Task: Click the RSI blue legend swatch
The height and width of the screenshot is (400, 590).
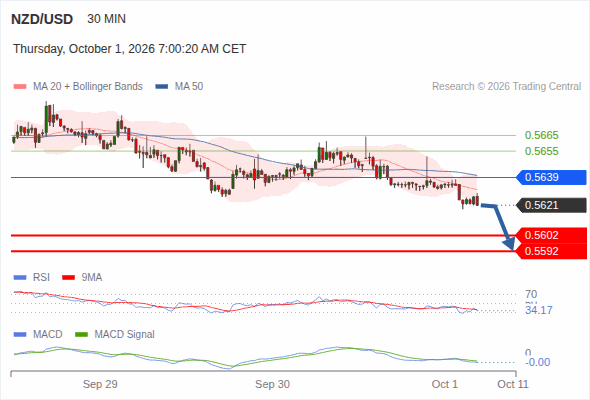Action: click(x=20, y=278)
